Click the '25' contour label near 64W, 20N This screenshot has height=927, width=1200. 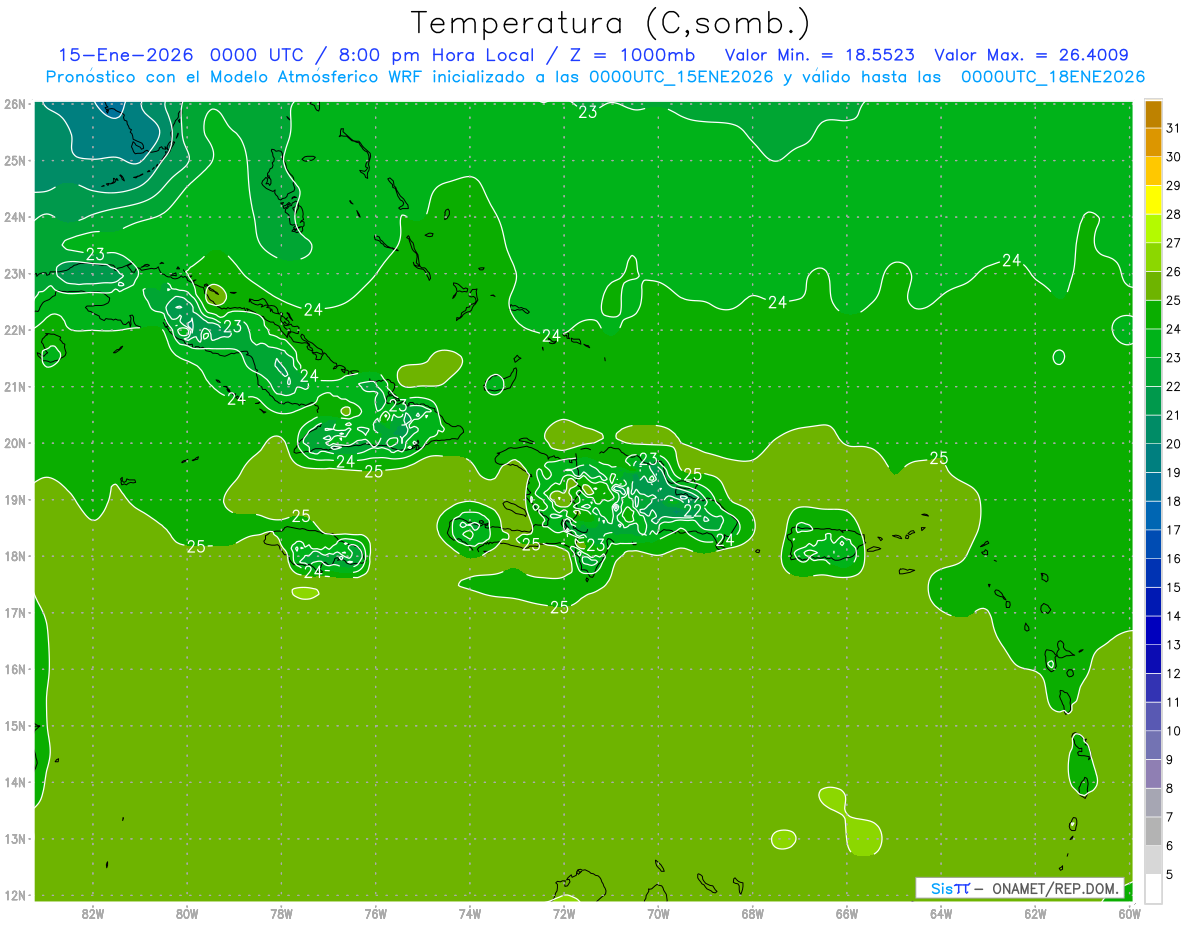[939, 458]
